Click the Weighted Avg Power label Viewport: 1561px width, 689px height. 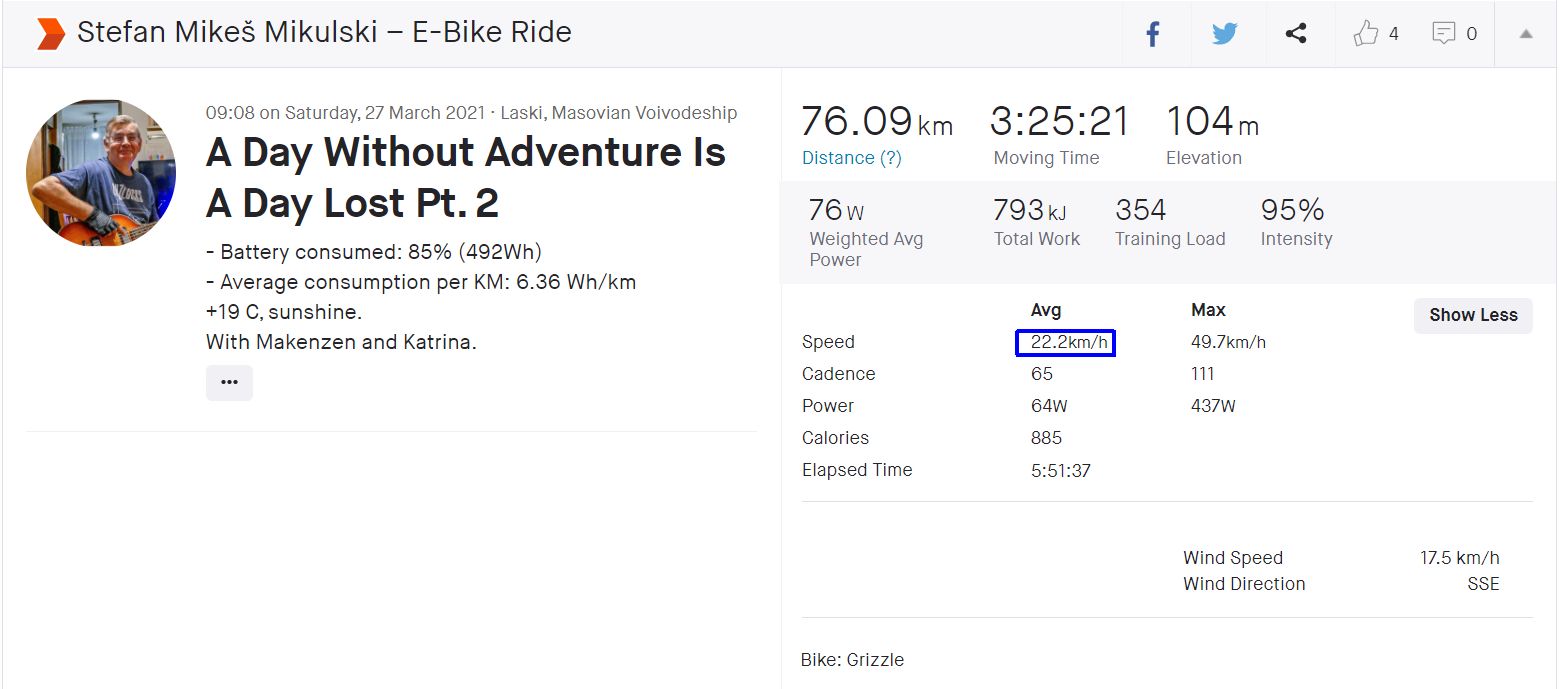click(866, 249)
